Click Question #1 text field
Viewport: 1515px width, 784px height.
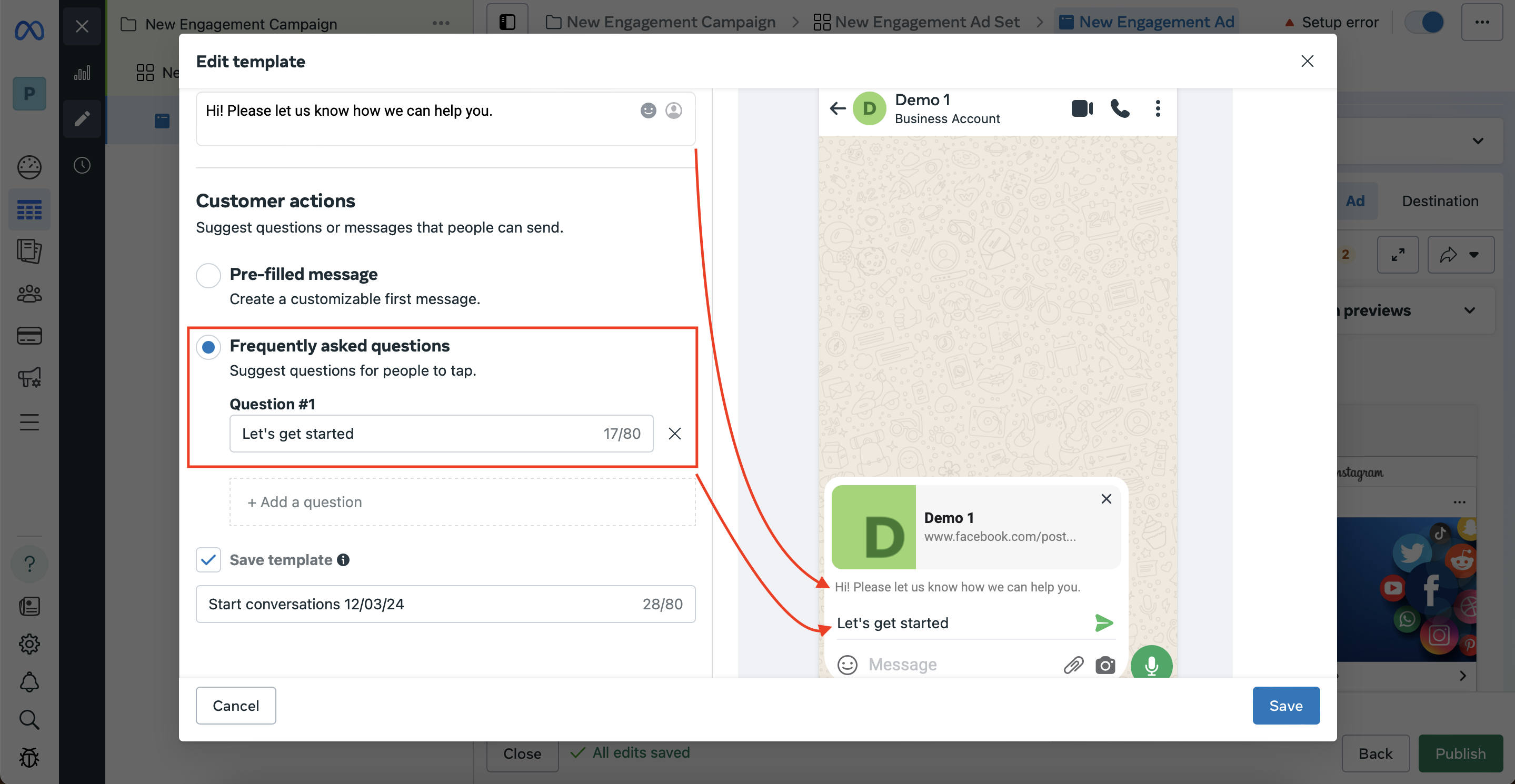coord(441,433)
